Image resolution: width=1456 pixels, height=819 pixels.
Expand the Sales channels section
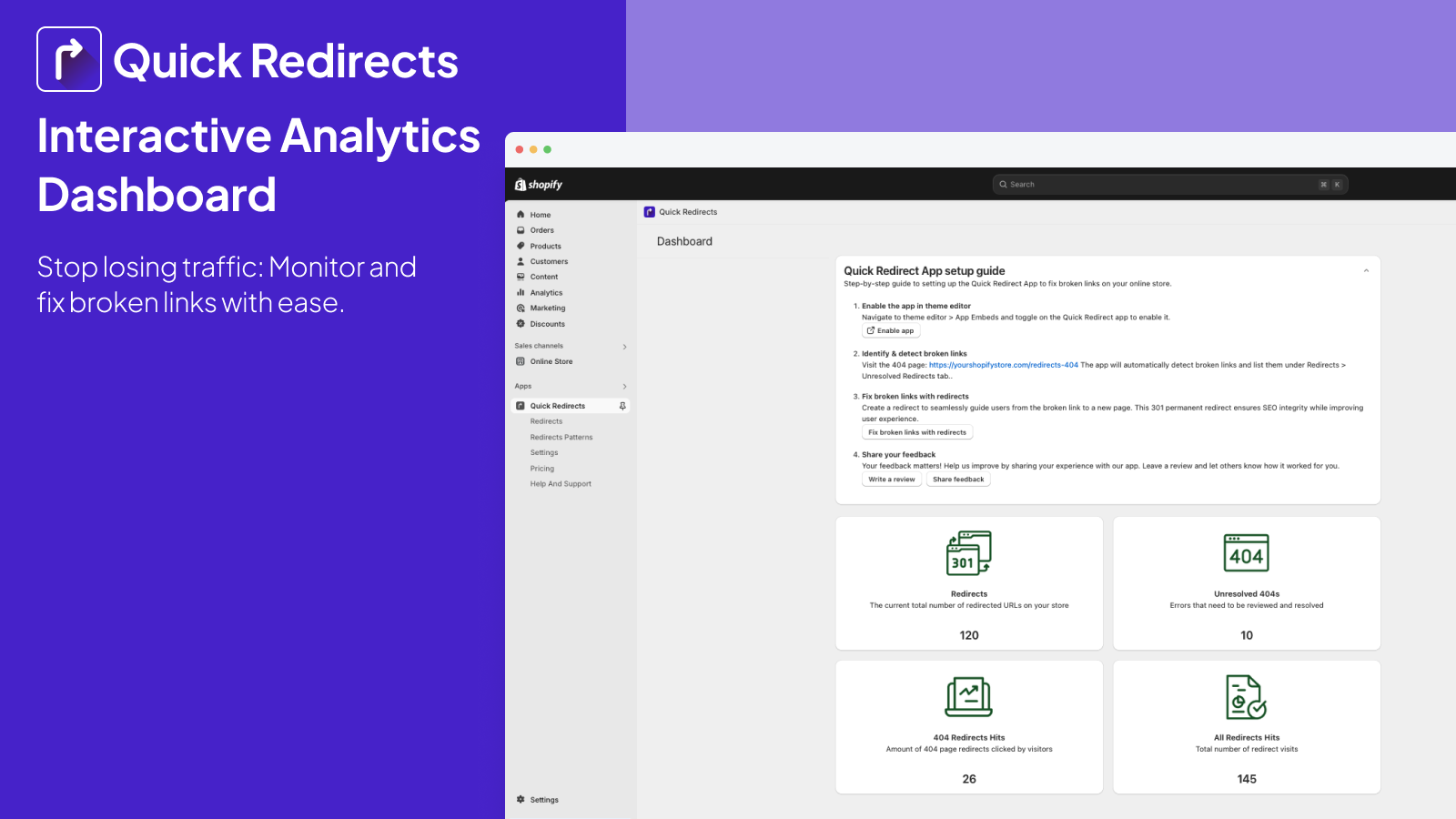click(x=624, y=347)
